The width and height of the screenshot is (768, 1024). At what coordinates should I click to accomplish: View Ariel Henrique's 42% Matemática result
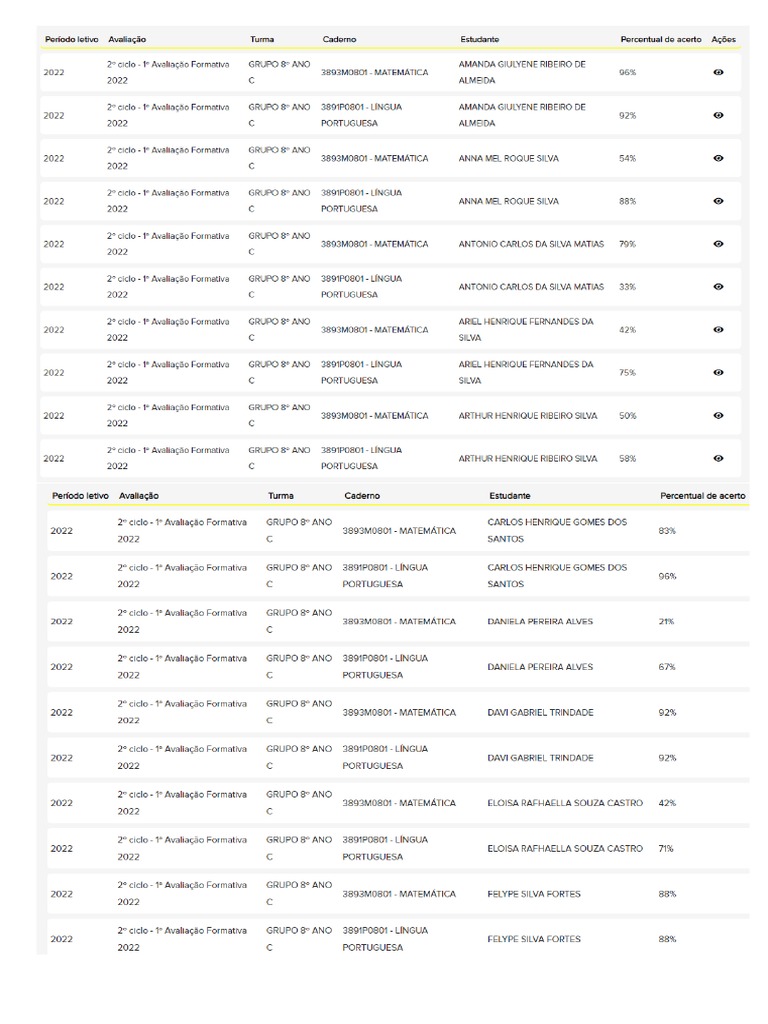coord(718,330)
